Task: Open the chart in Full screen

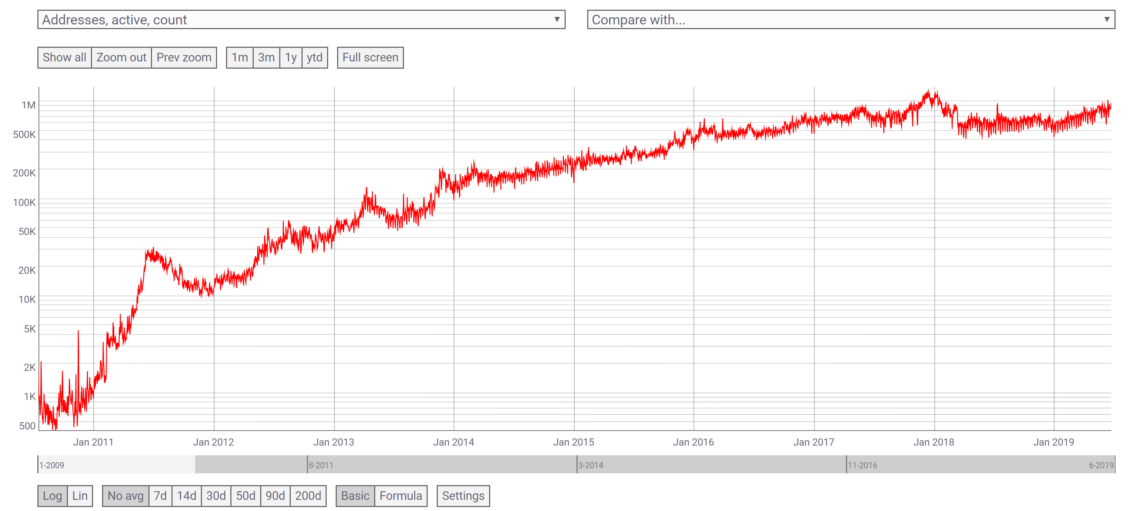Action: pos(370,58)
